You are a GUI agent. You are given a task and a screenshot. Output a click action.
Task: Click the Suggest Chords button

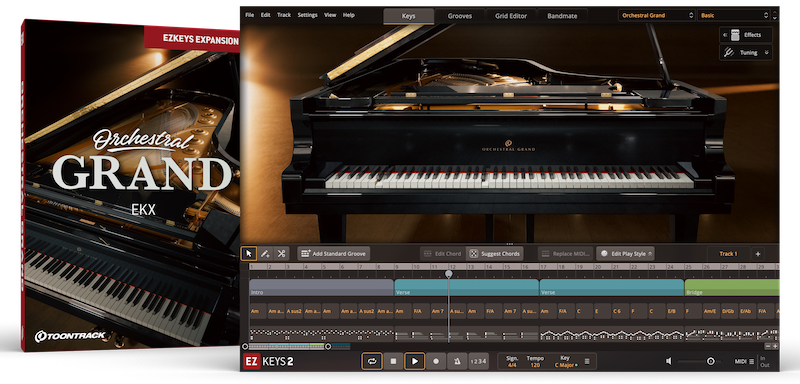[x=494, y=253]
